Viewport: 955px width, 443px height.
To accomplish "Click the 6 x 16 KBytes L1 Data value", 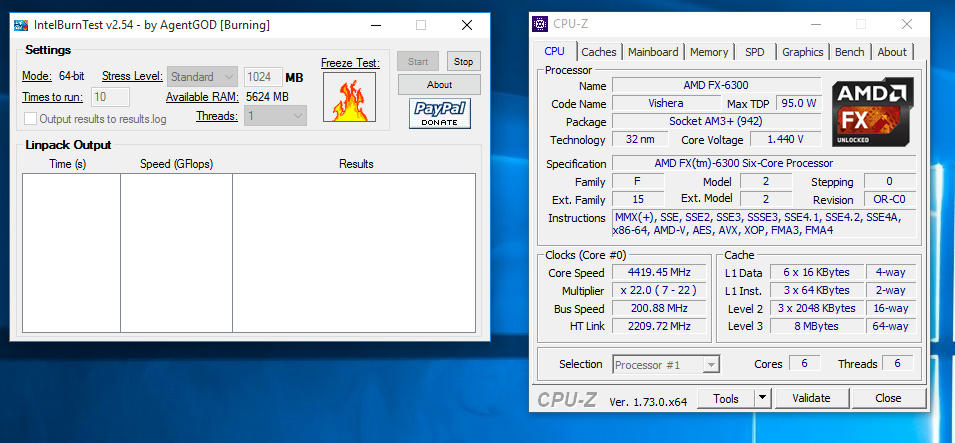I will 816,272.
